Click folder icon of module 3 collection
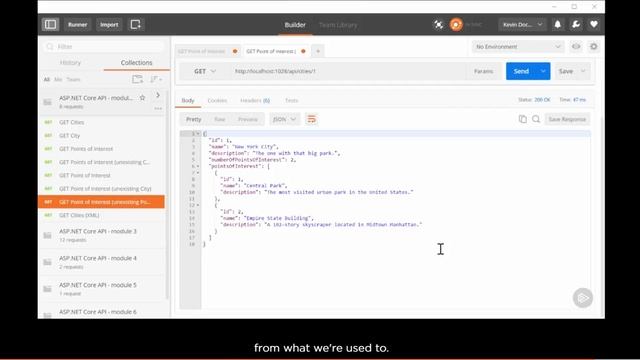Viewport: 640px width, 360px height. click(x=48, y=236)
